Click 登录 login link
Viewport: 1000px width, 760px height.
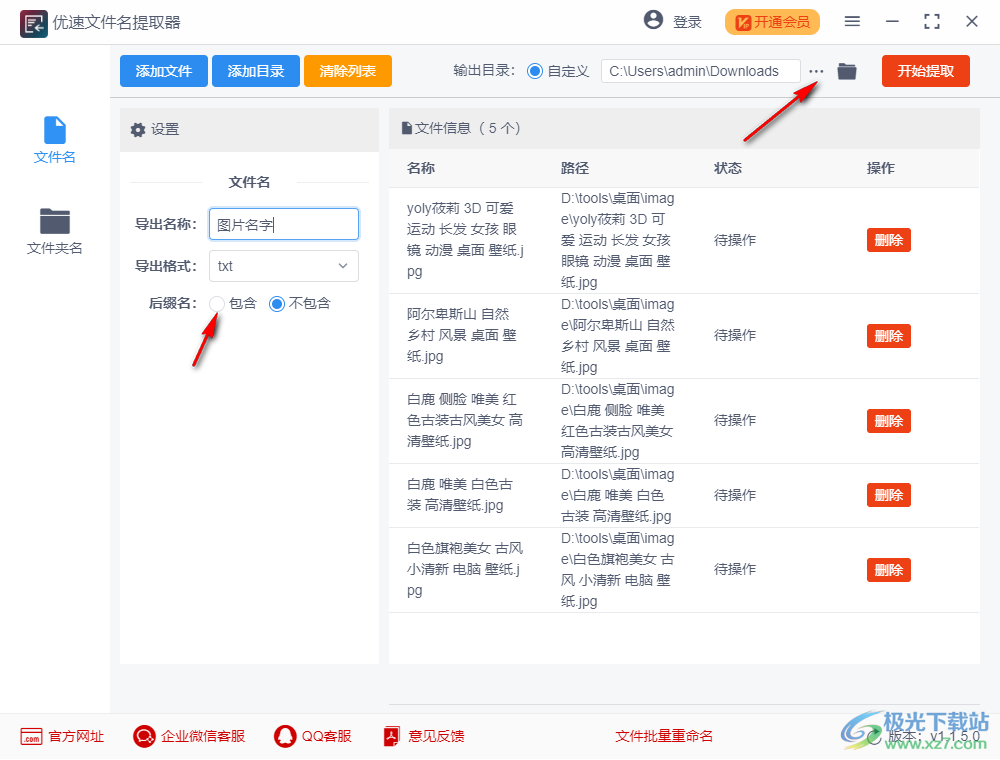tap(688, 22)
